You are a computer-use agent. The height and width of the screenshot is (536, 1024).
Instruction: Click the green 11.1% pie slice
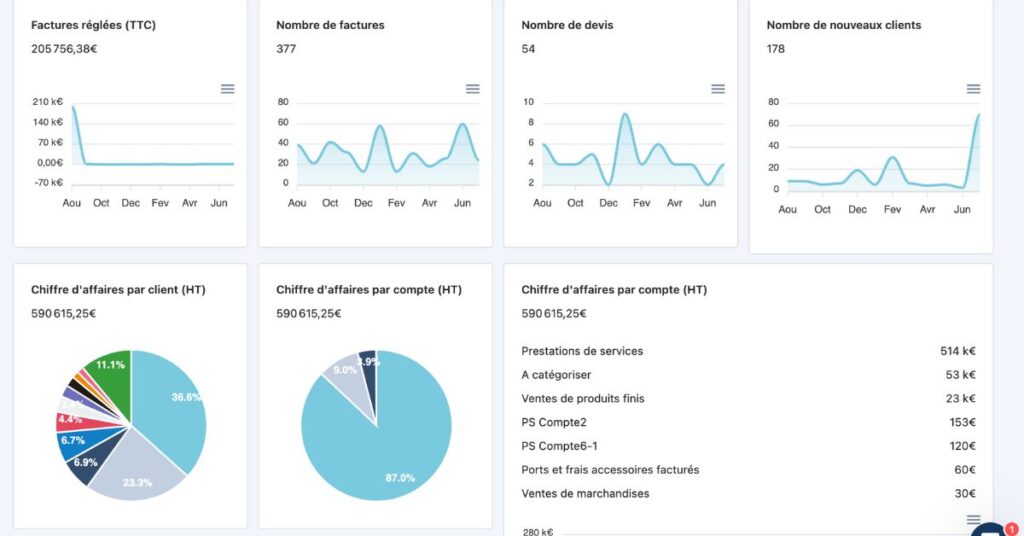click(x=110, y=370)
